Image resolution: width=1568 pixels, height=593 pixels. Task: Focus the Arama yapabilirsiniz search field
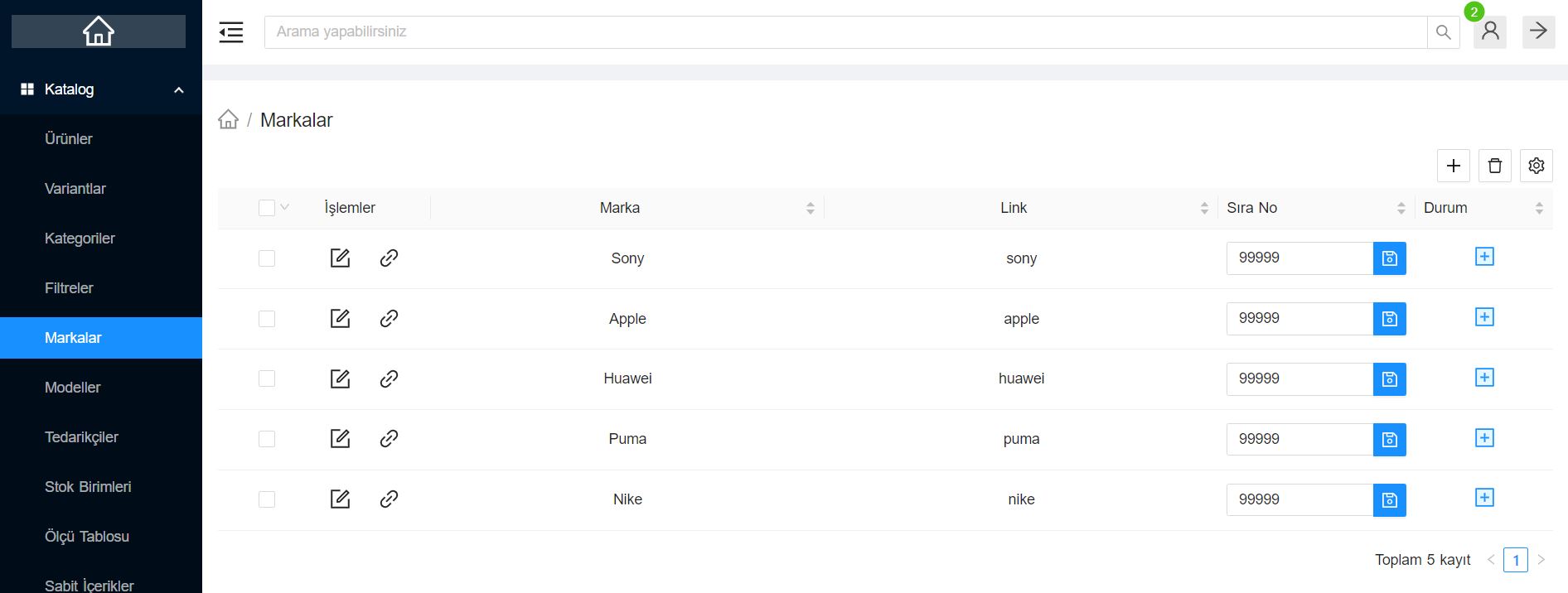(846, 32)
